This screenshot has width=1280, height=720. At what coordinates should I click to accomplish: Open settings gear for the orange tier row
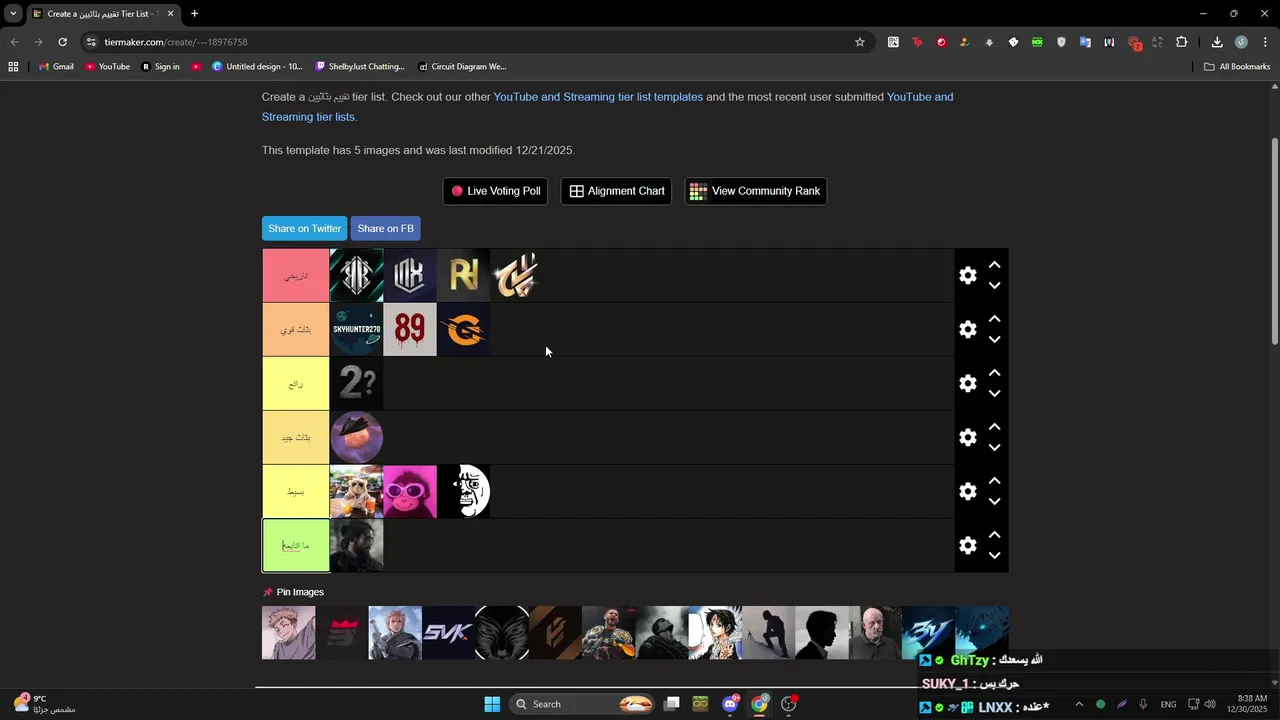[x=967, y=329]
